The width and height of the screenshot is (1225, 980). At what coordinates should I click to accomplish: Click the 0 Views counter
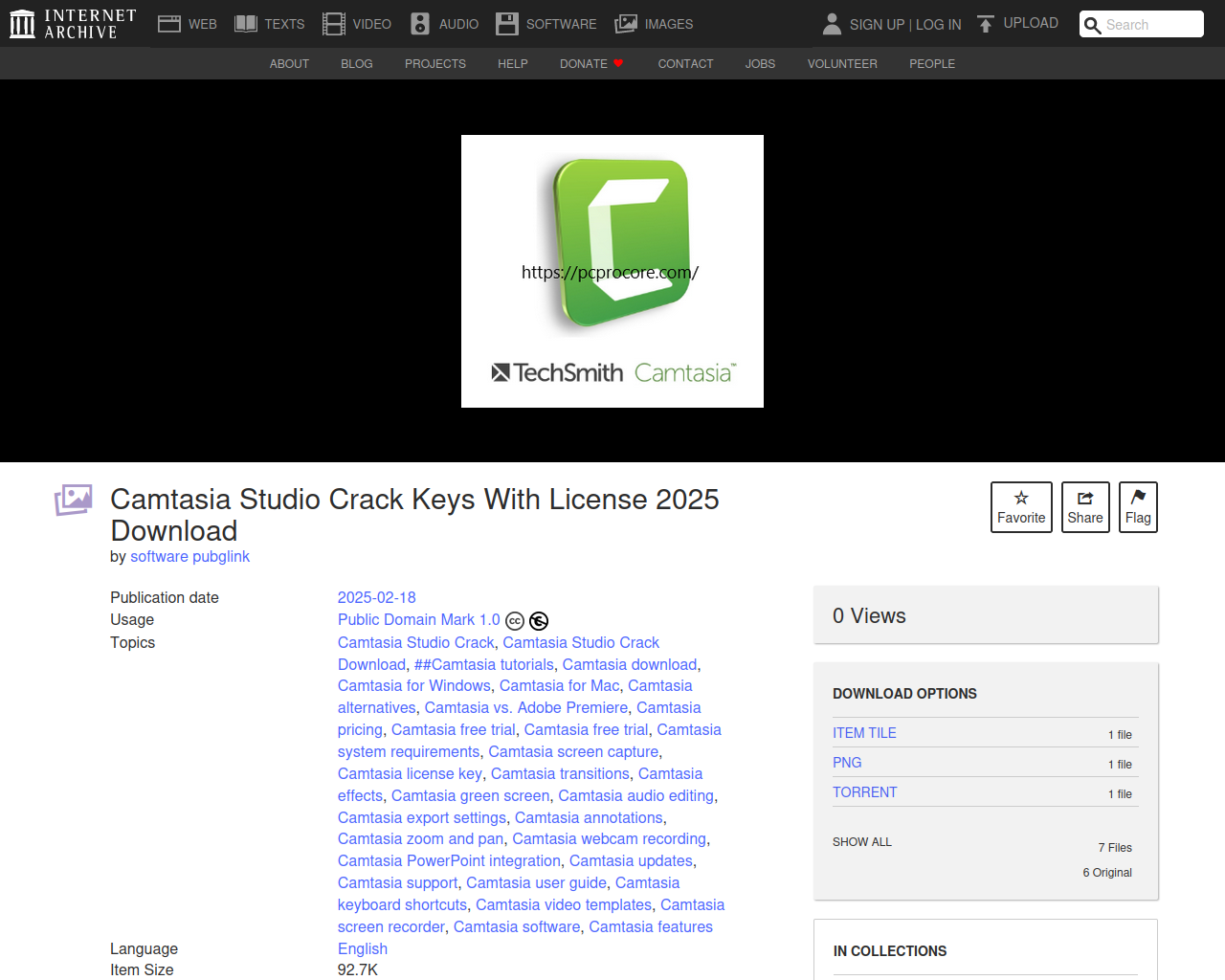click(869, 616)
